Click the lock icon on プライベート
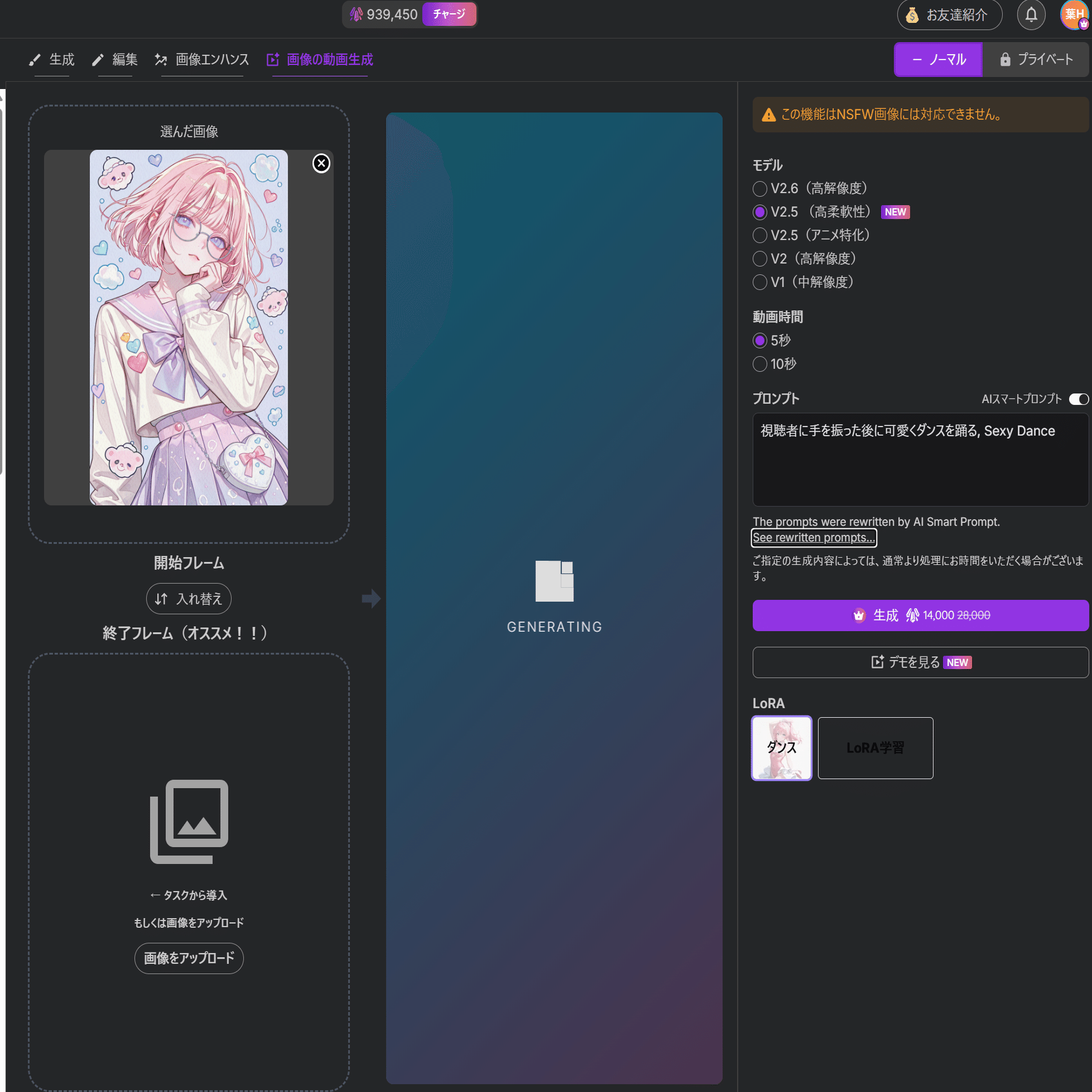 click(x=1004, y=60)
